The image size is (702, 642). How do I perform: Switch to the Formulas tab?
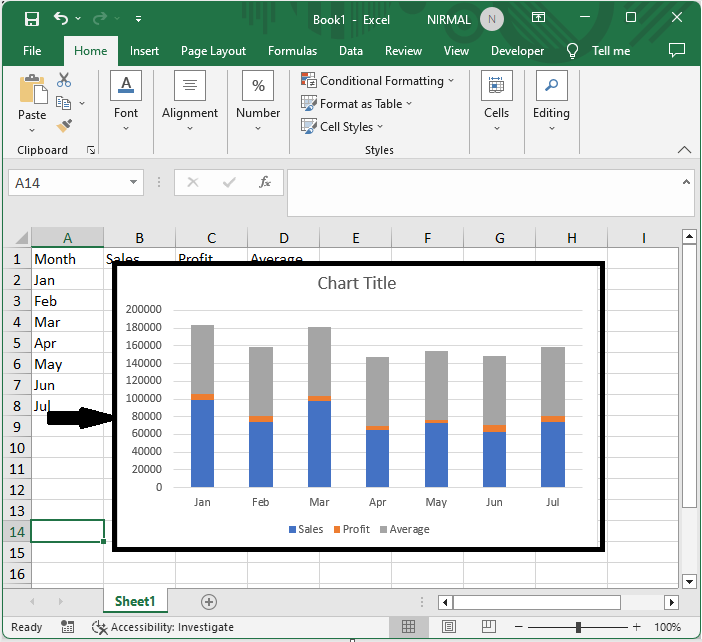[x=292, y=51]
